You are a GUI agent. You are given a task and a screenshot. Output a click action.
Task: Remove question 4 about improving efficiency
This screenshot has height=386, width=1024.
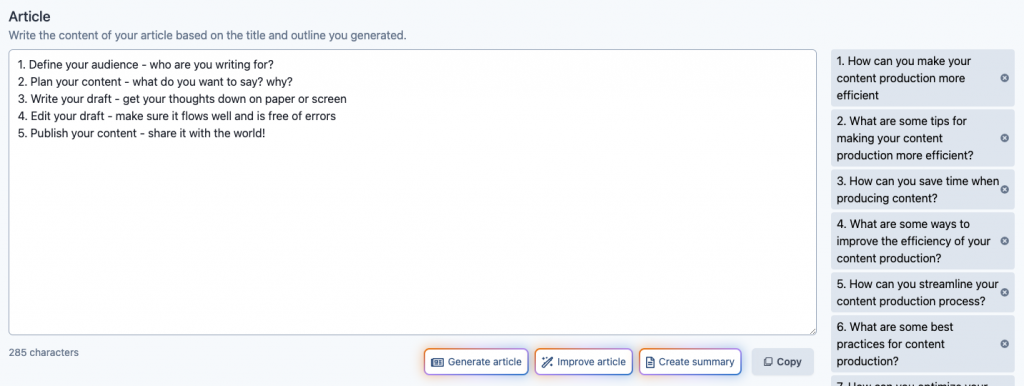click(1004, 241)
